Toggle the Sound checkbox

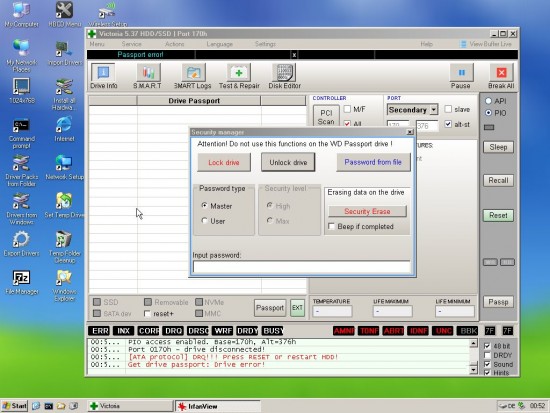[x=487, y=364]
